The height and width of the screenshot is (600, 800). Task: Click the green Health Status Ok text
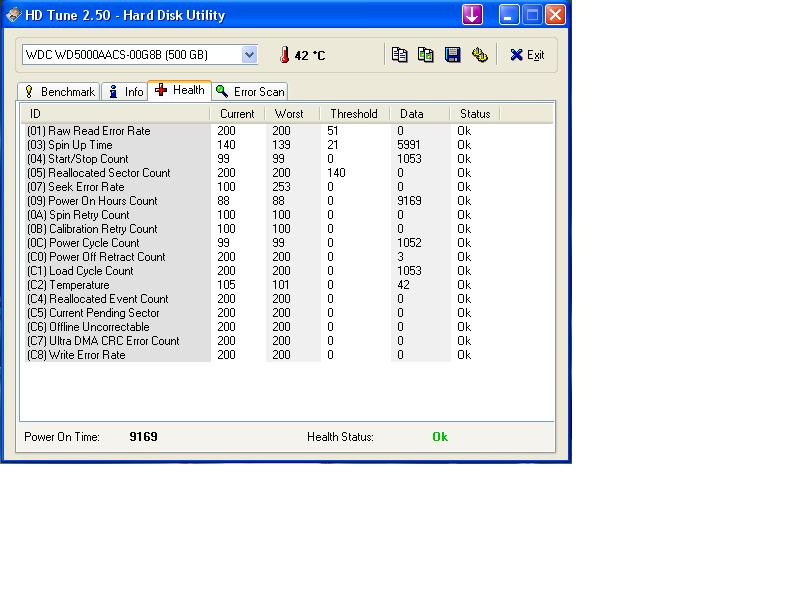point(440,437)
